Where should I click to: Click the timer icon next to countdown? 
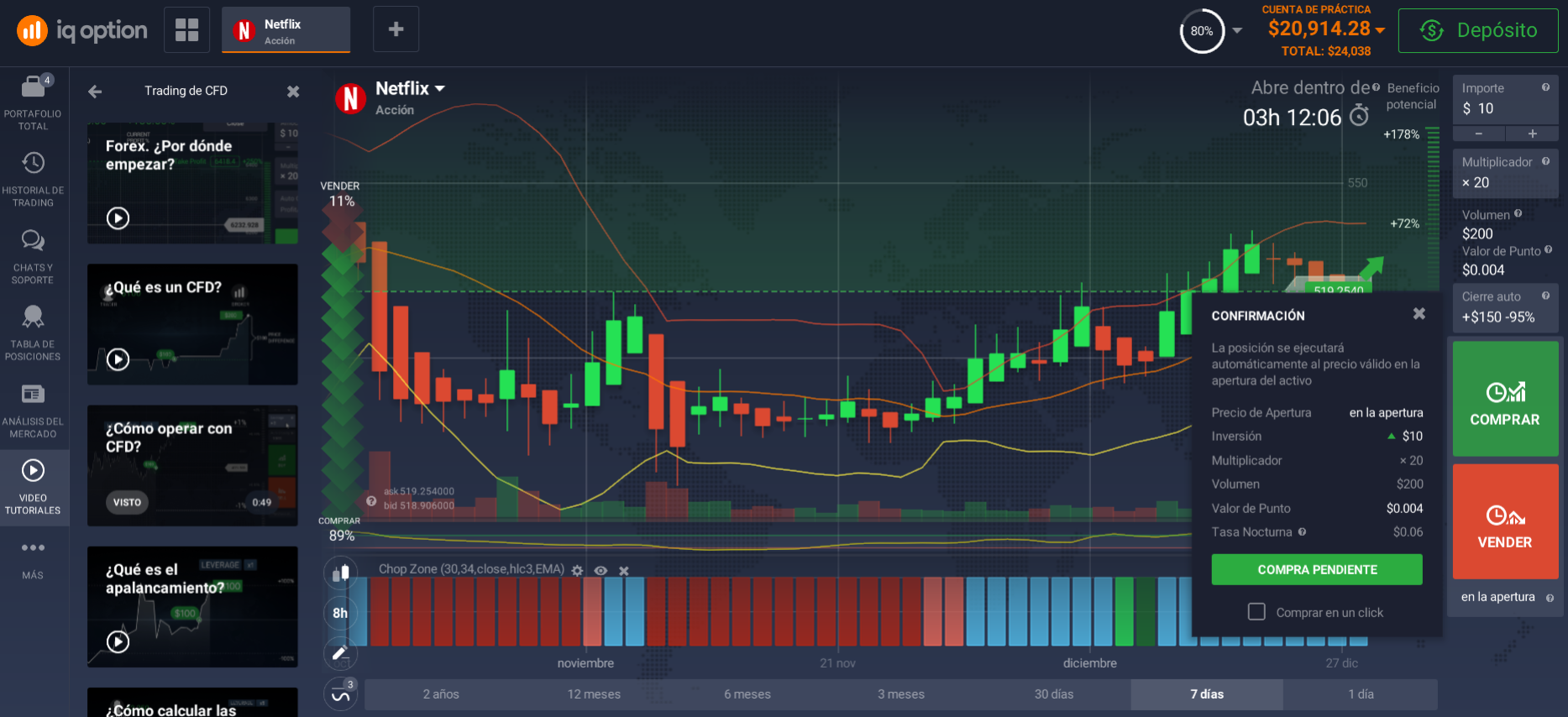pyautogui.click(x=1359, y=116)
